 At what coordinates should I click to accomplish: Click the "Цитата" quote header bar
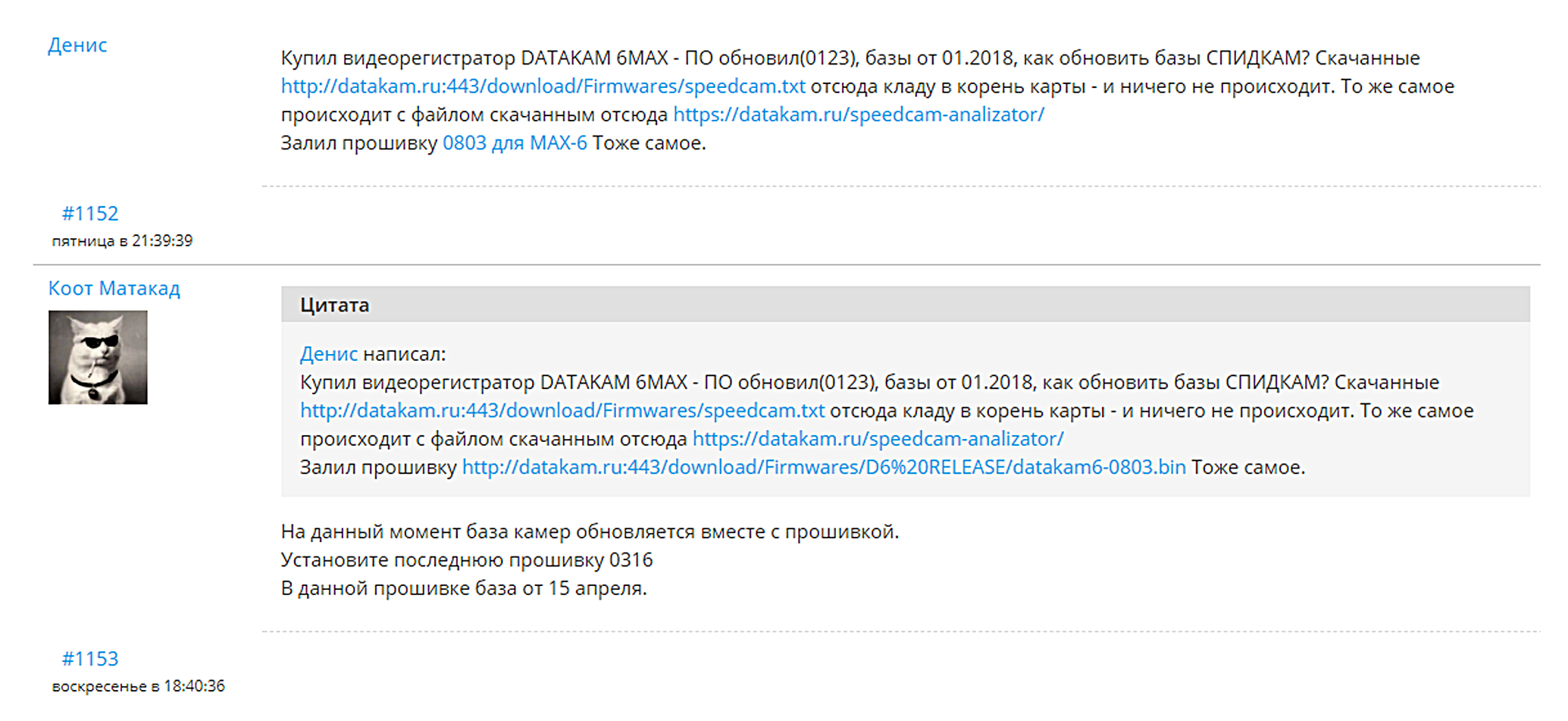905,305
